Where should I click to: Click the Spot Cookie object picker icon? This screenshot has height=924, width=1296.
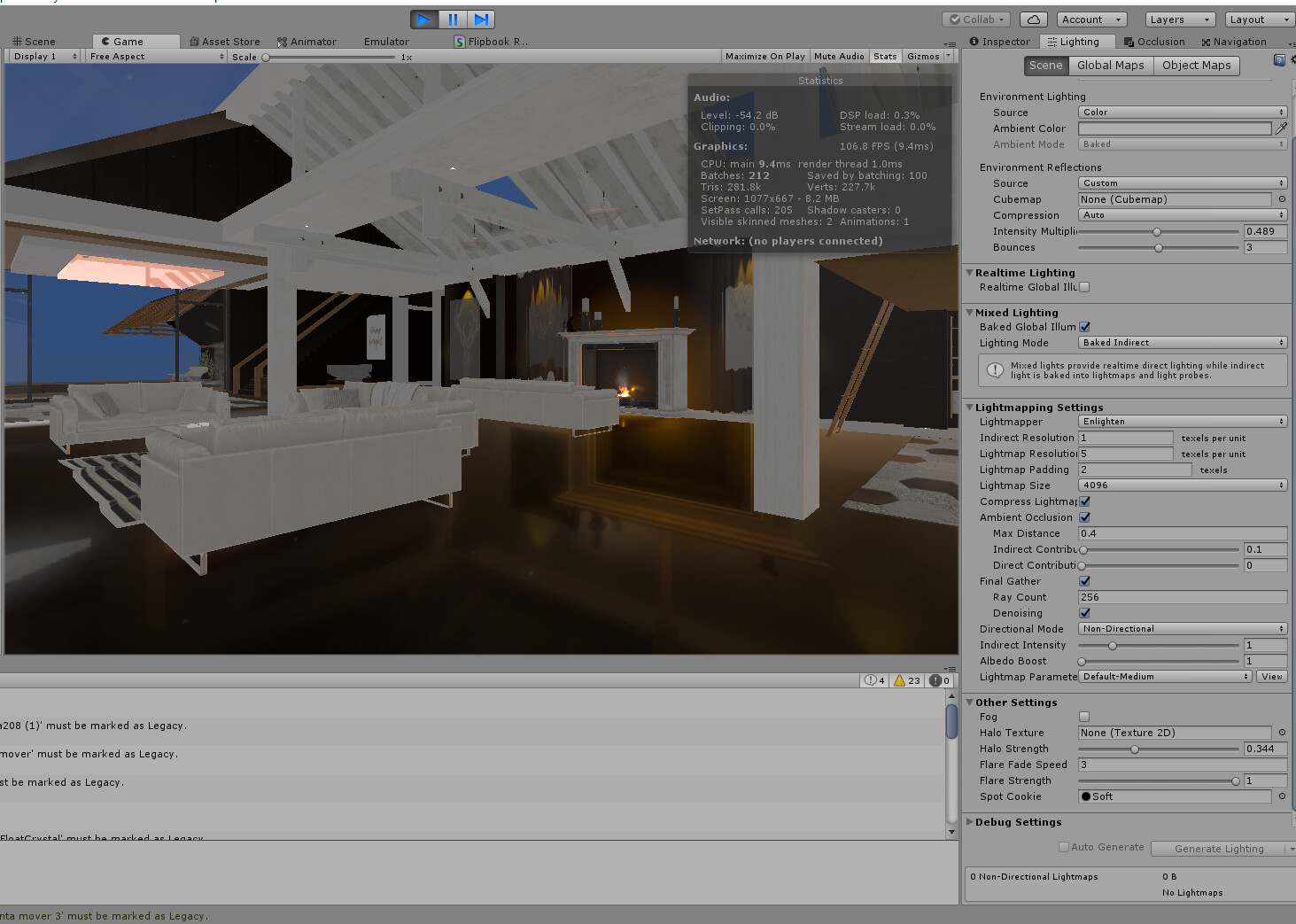[1282, 796]
